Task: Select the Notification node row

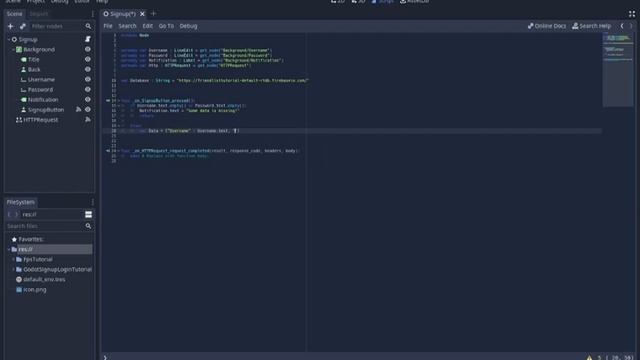Action: pyautogui.click(x=49, y=100)
